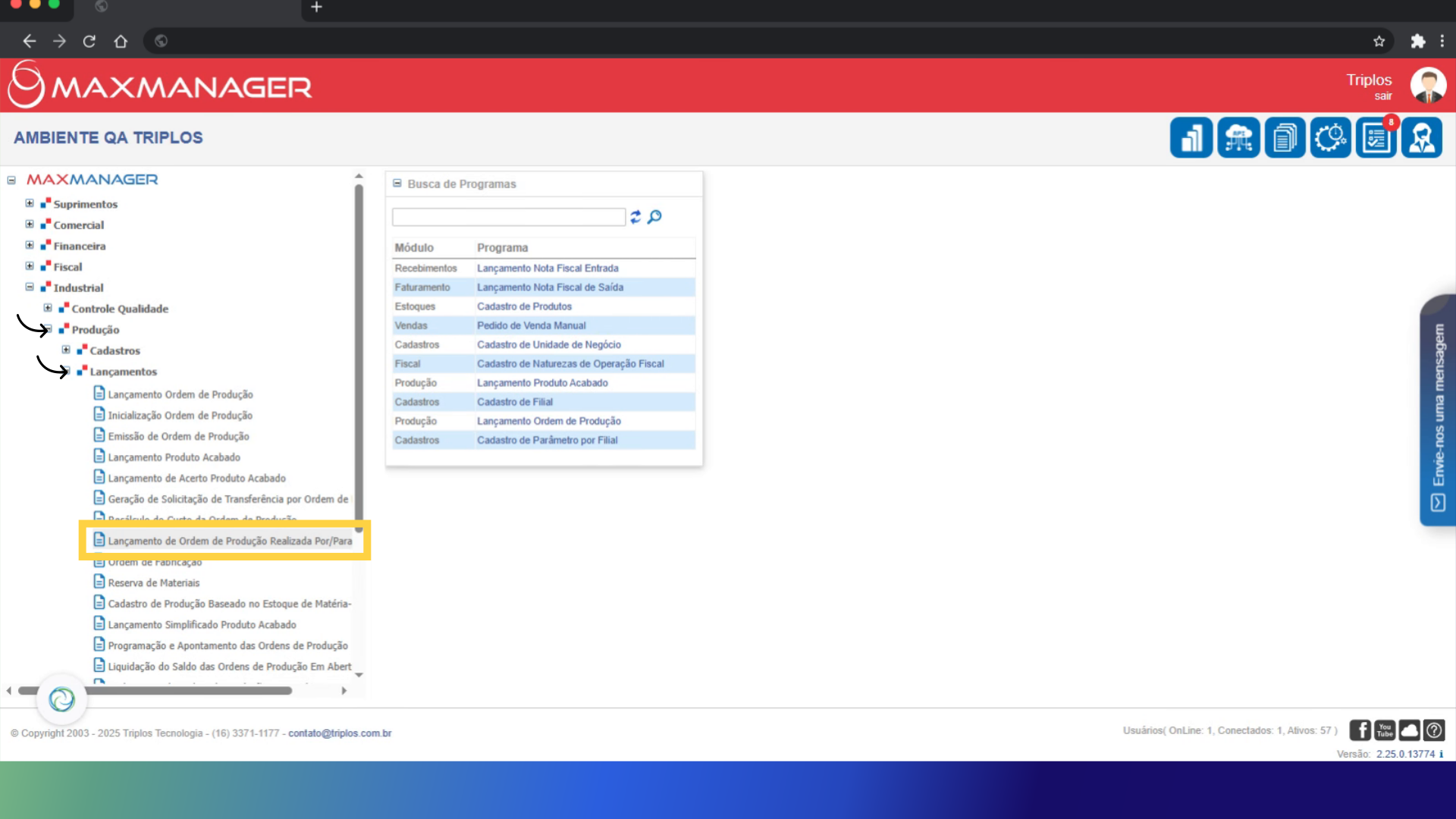
Task: Collapse the Busca de Programas panel
Action: click(397, 184)
